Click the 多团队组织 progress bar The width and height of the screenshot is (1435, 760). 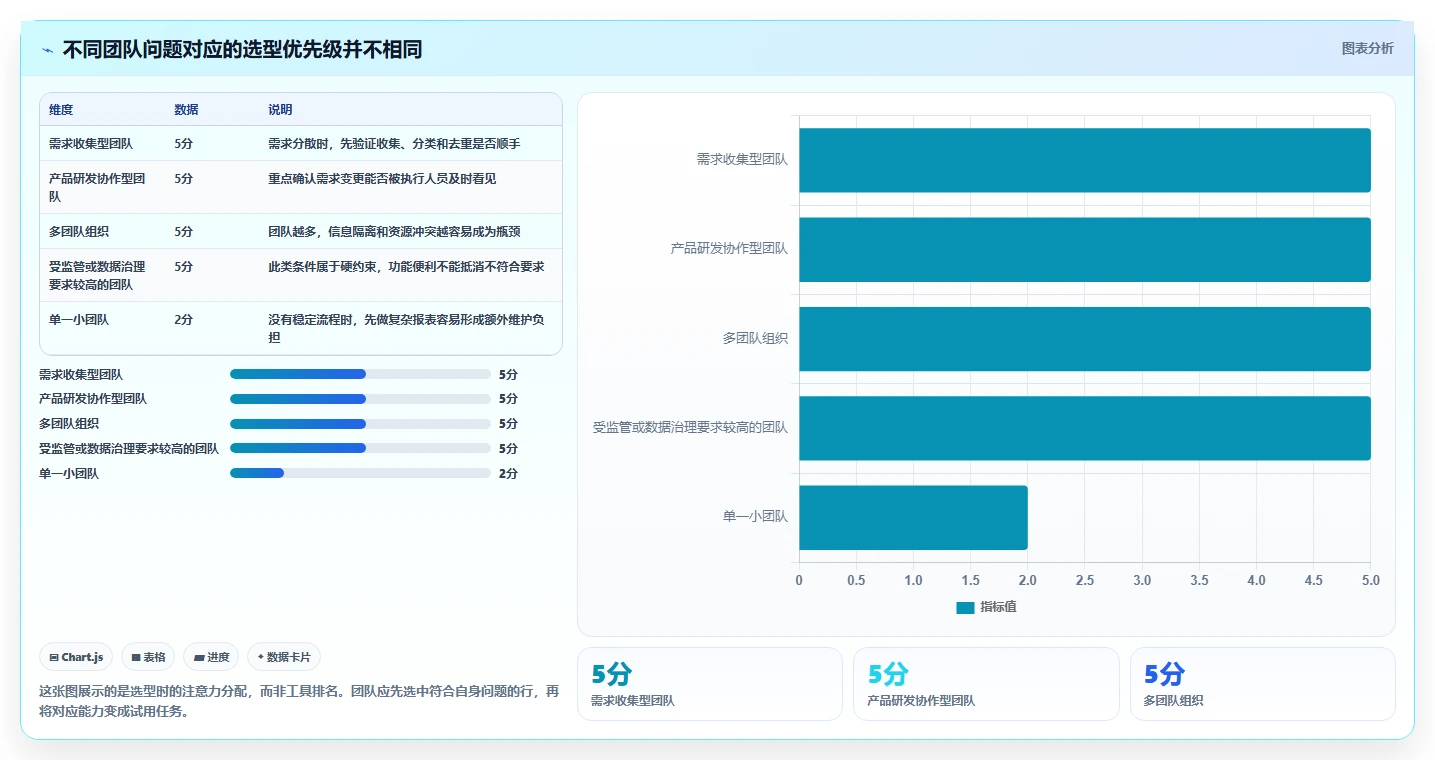[360, 424]
